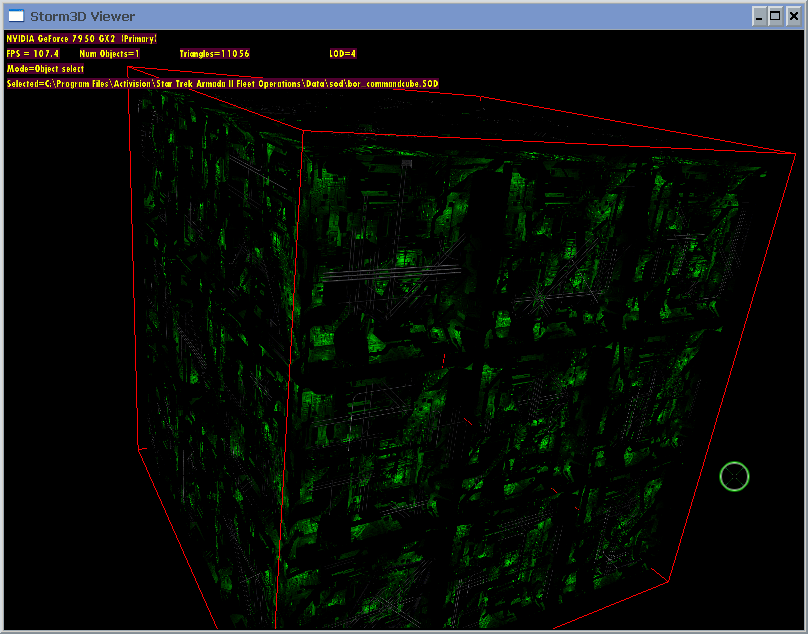Click the NVIDIA GeForce 7950 GX2 label

pyautogui.click(x=82, y=38)
